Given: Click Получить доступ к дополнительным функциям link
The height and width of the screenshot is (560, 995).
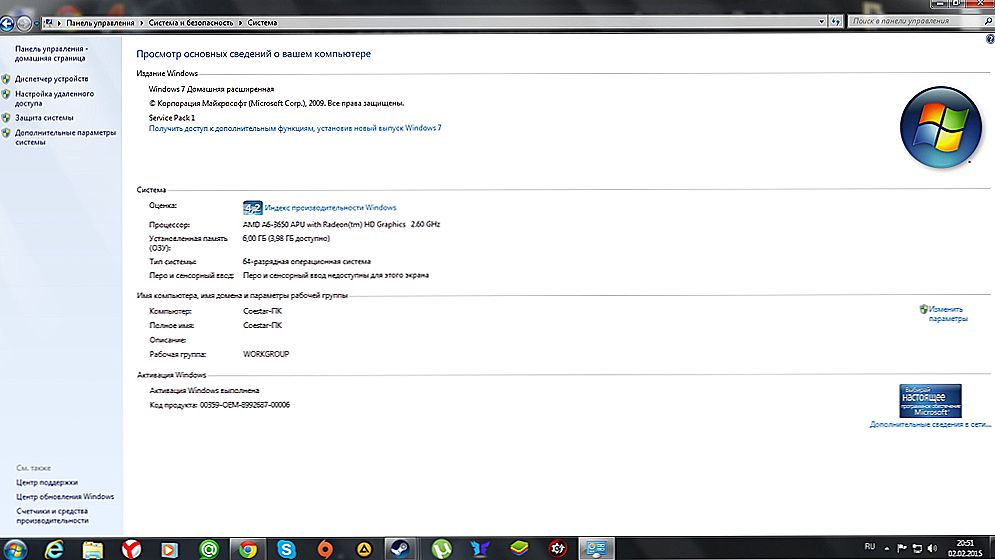Looking at the screenshot, I should pyautogui.click(x=294, y=128).
